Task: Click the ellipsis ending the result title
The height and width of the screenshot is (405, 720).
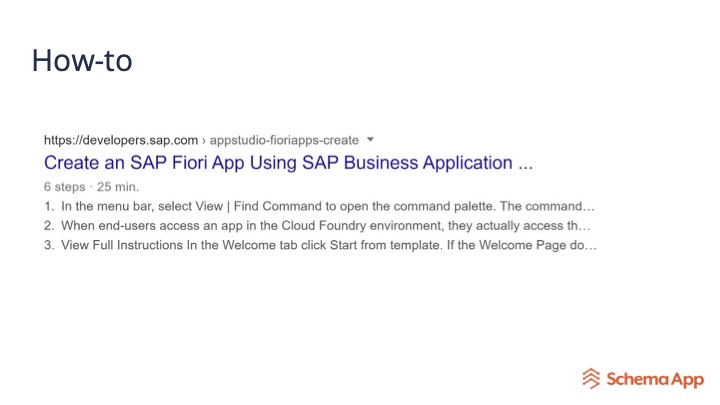Action: click(525, 163)
